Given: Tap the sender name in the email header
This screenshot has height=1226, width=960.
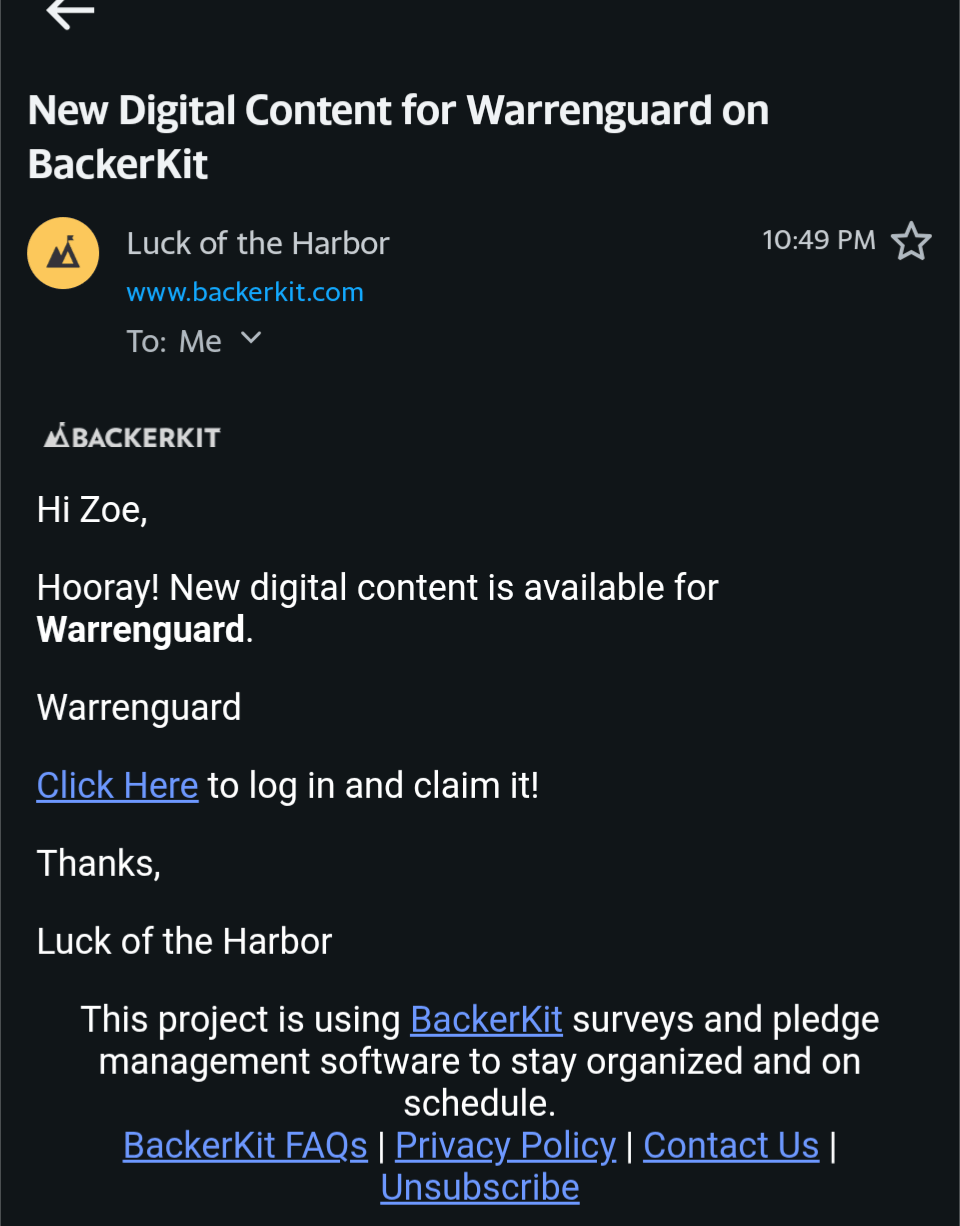Looking at the screenshot, I should click(258, 243).
